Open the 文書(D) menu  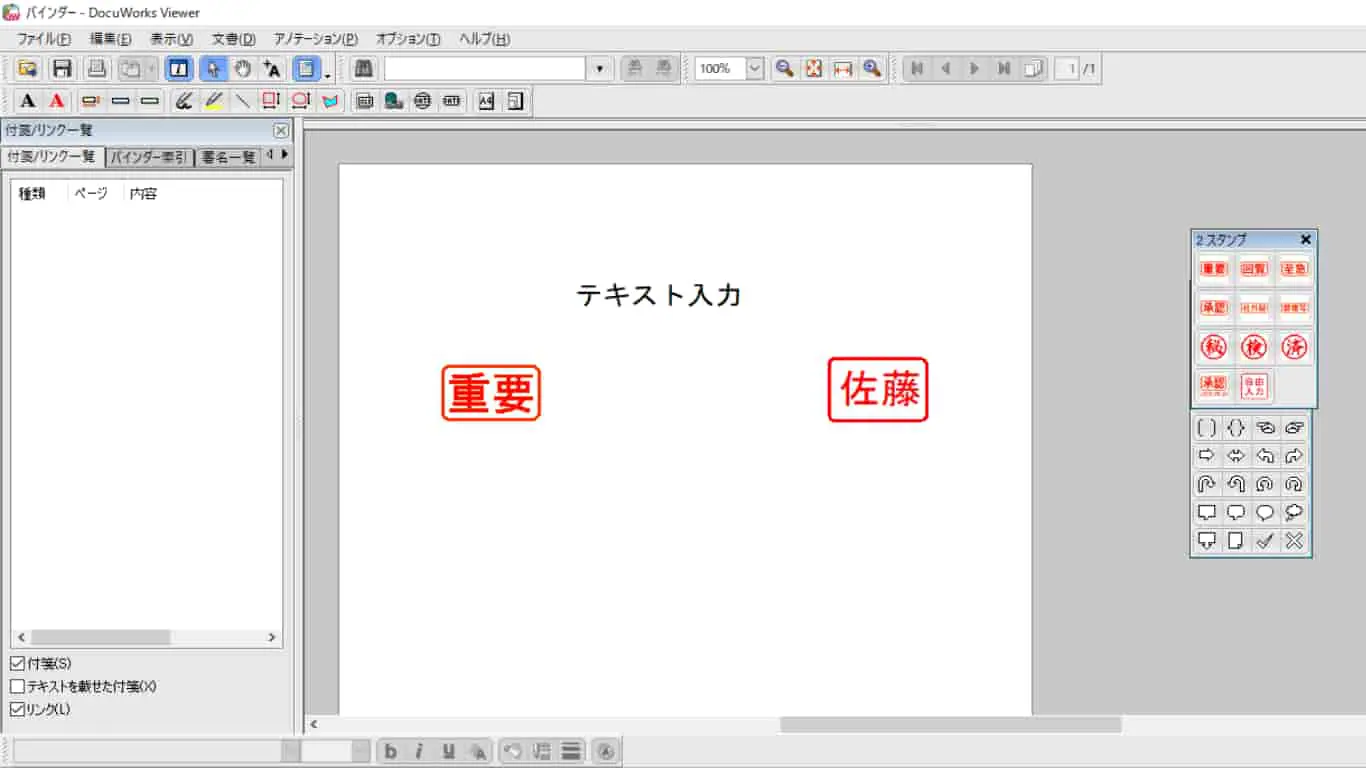pos(233,39)
